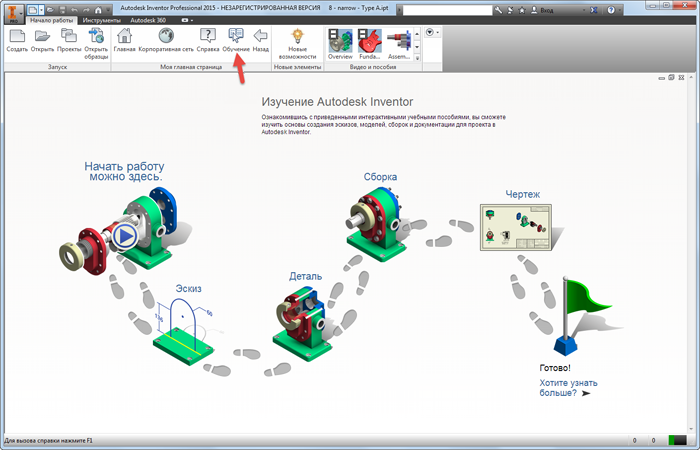700x450 pixels.
Task: Restore the inner document window
Action: tap(671, 78)
